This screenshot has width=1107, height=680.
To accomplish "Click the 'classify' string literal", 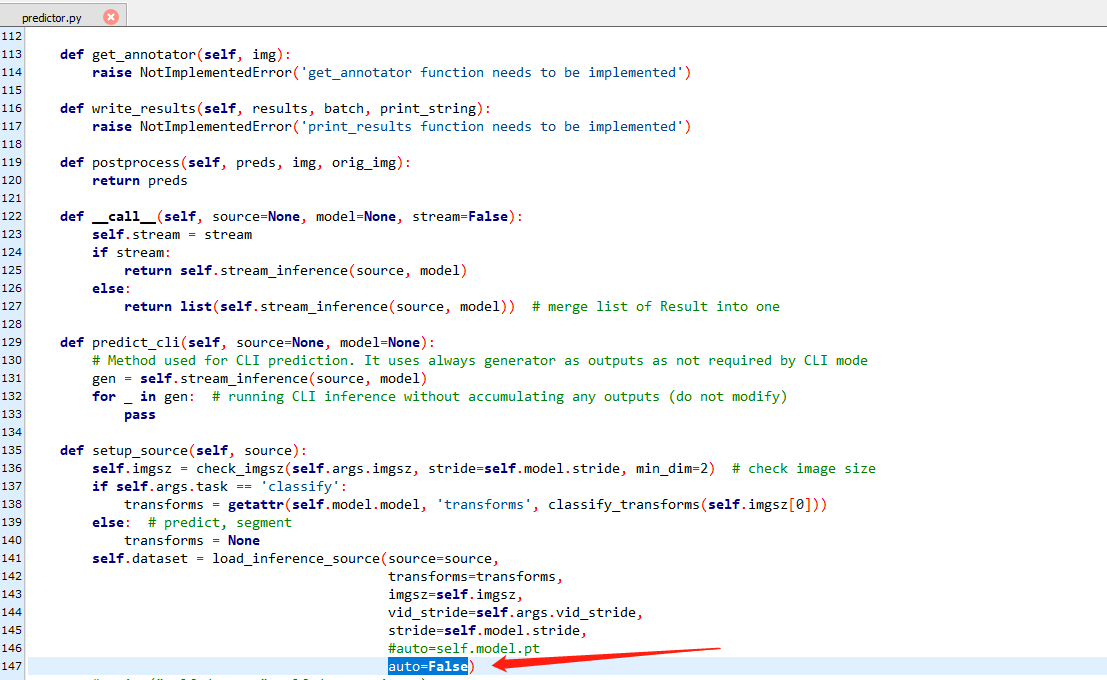I will (x=298, y=486).
